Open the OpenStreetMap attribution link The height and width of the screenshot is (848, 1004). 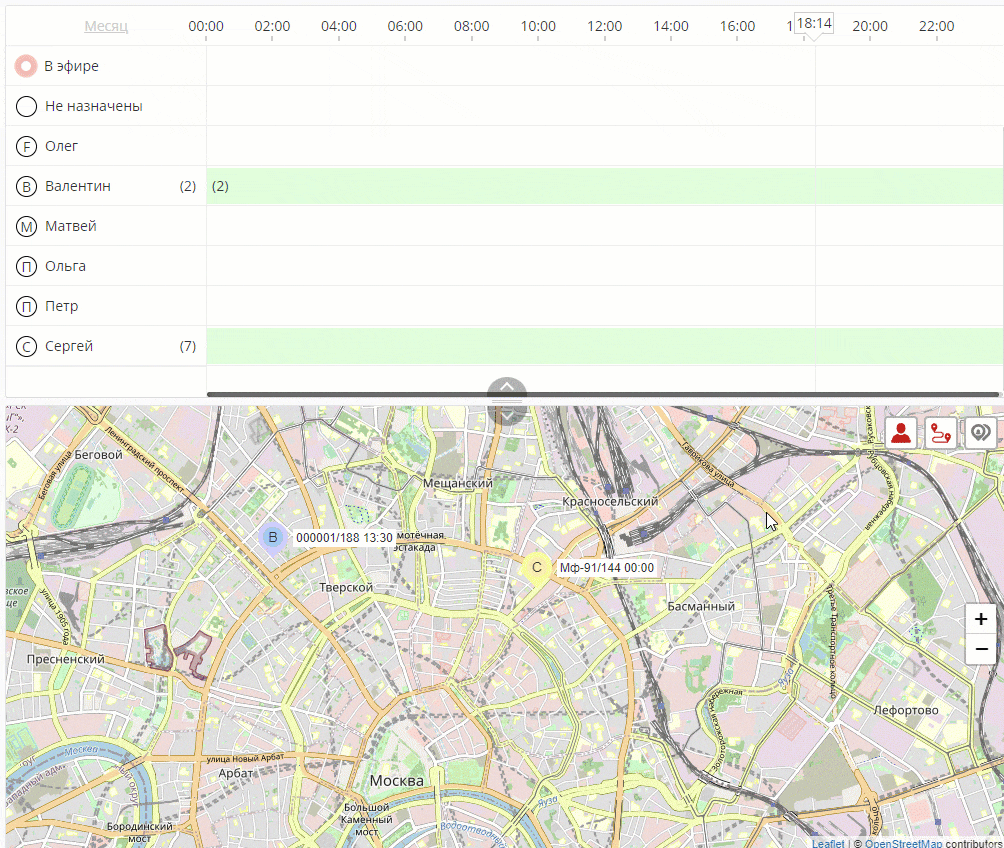click(903, 844)
